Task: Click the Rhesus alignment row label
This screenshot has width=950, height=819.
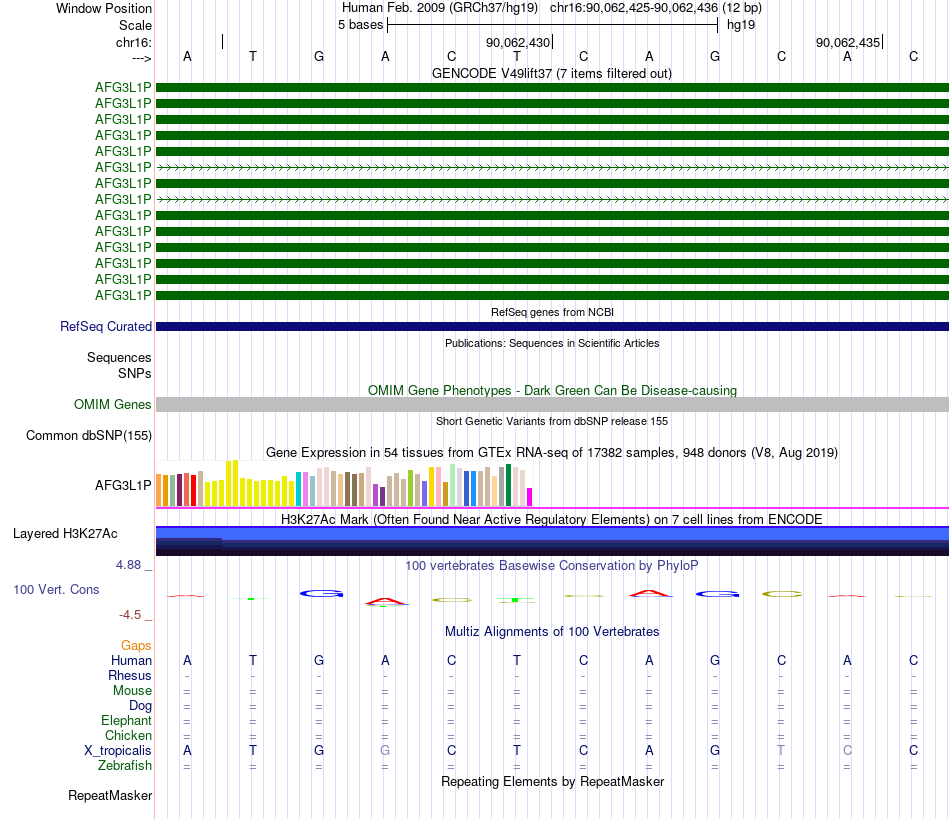Action: point(130,675)
